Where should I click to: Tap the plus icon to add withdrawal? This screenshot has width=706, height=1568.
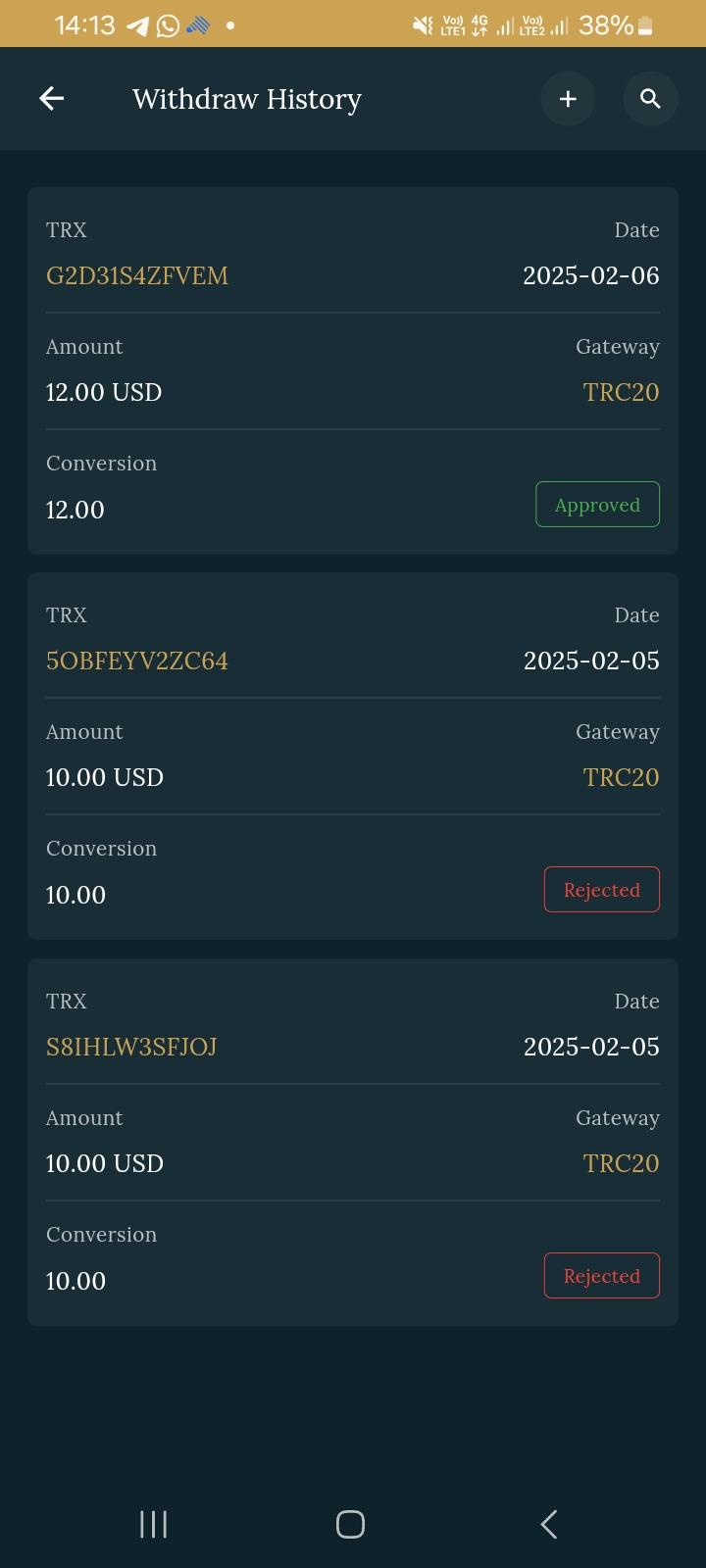[x=568, y=98]
